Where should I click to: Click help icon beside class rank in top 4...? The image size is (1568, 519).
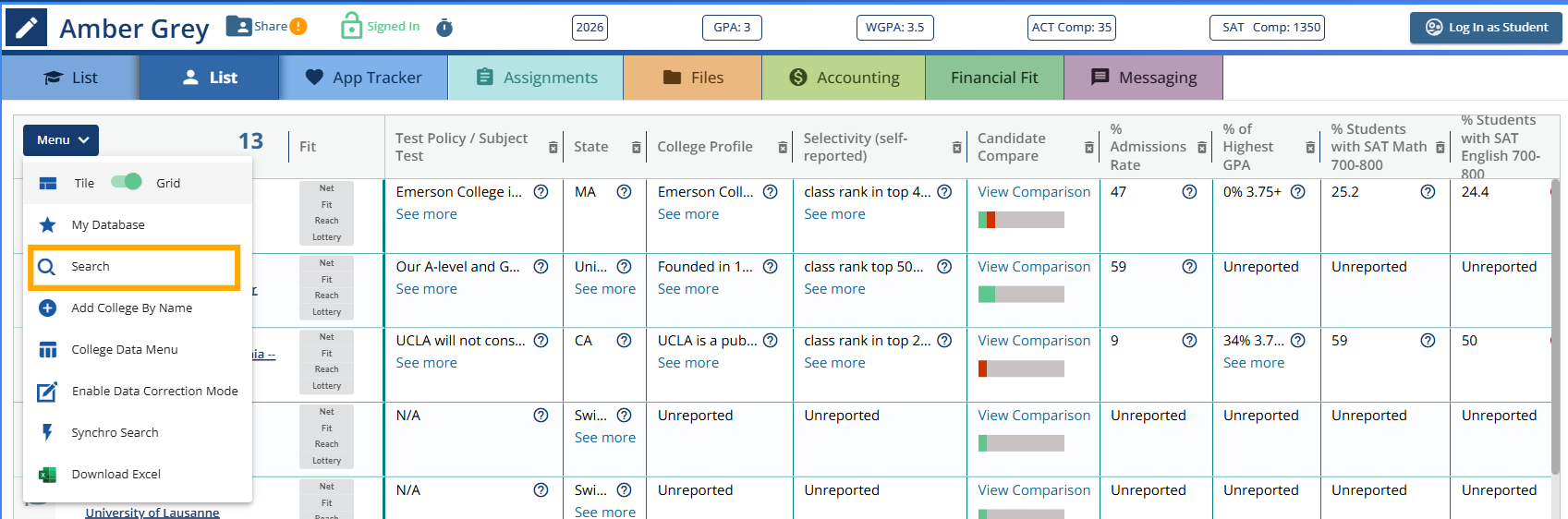pyautogui.click(x=944, y=191)
